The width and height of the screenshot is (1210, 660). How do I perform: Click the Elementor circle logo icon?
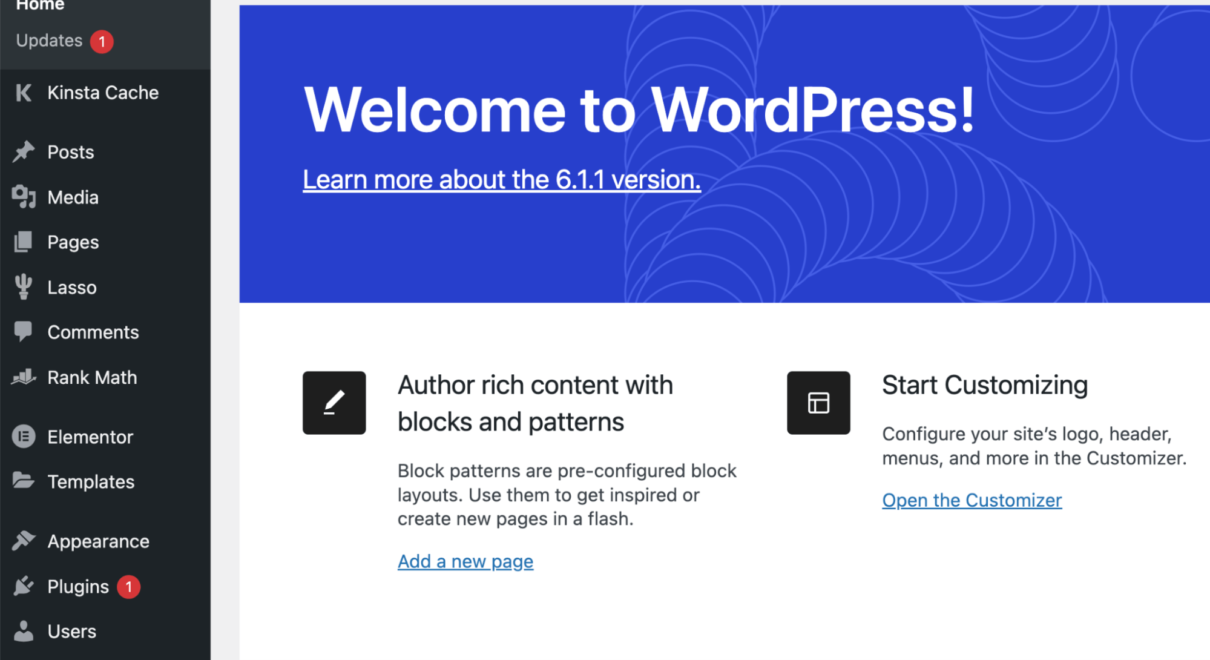point(23,437)
